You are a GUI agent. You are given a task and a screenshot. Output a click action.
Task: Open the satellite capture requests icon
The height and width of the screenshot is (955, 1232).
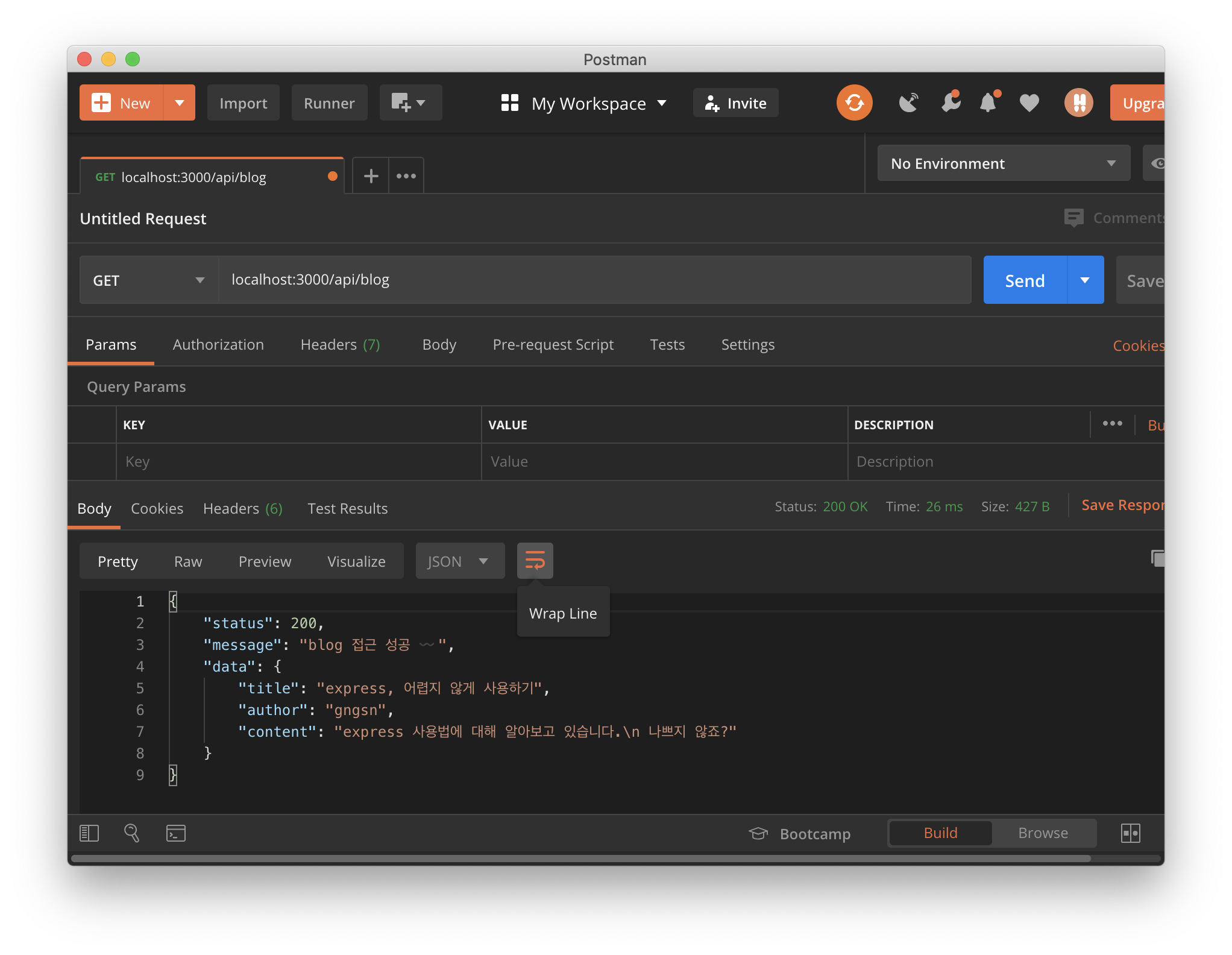click(908, 103)
